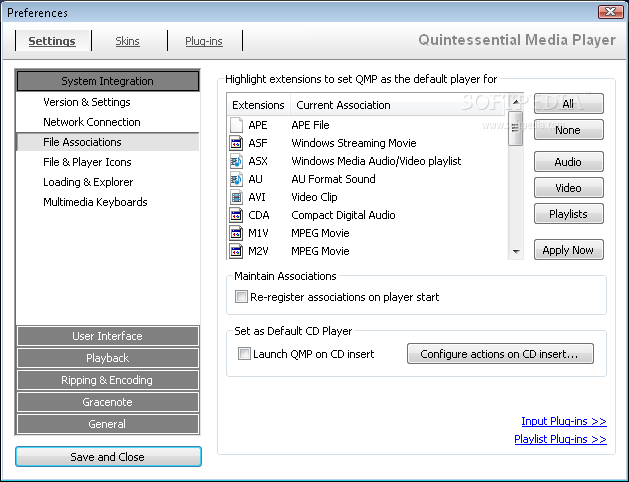The height and width of the screenshot is (482, 629).
Task: Switch to the Settings tab
Action: point(52,41)
